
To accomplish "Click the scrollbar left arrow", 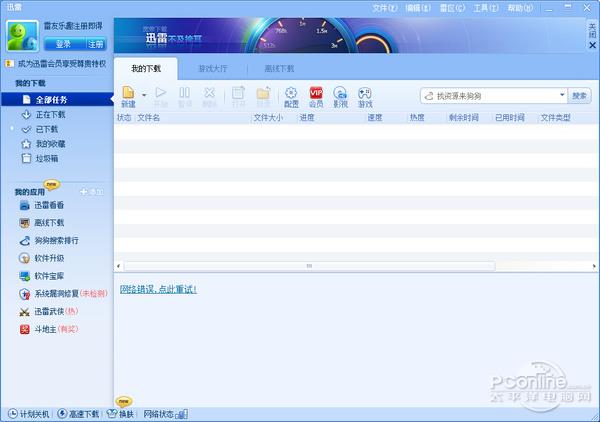I will tap(119, 266).
